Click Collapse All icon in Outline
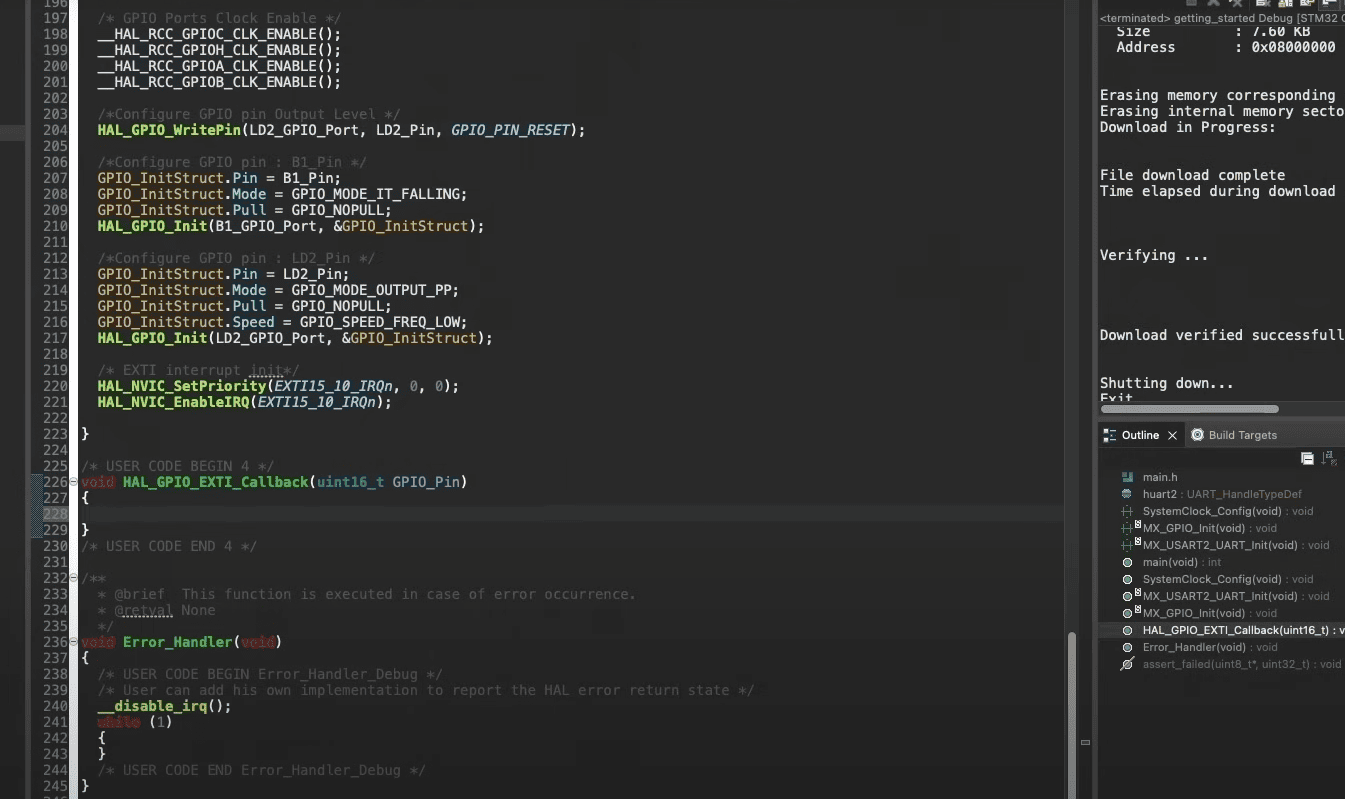Image resolution: width=1345 pixels, height=799 pixels. [x=1307, y=458]
